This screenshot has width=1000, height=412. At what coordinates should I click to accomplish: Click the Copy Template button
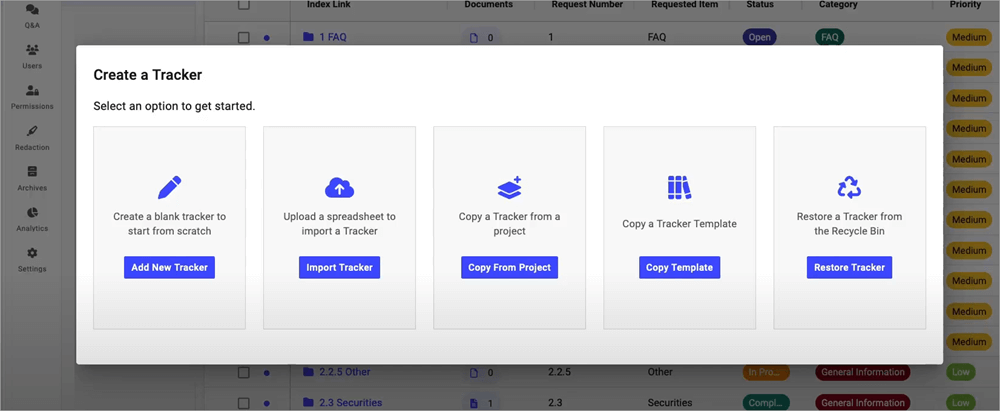pyautogui.click(x=679, y=267)
